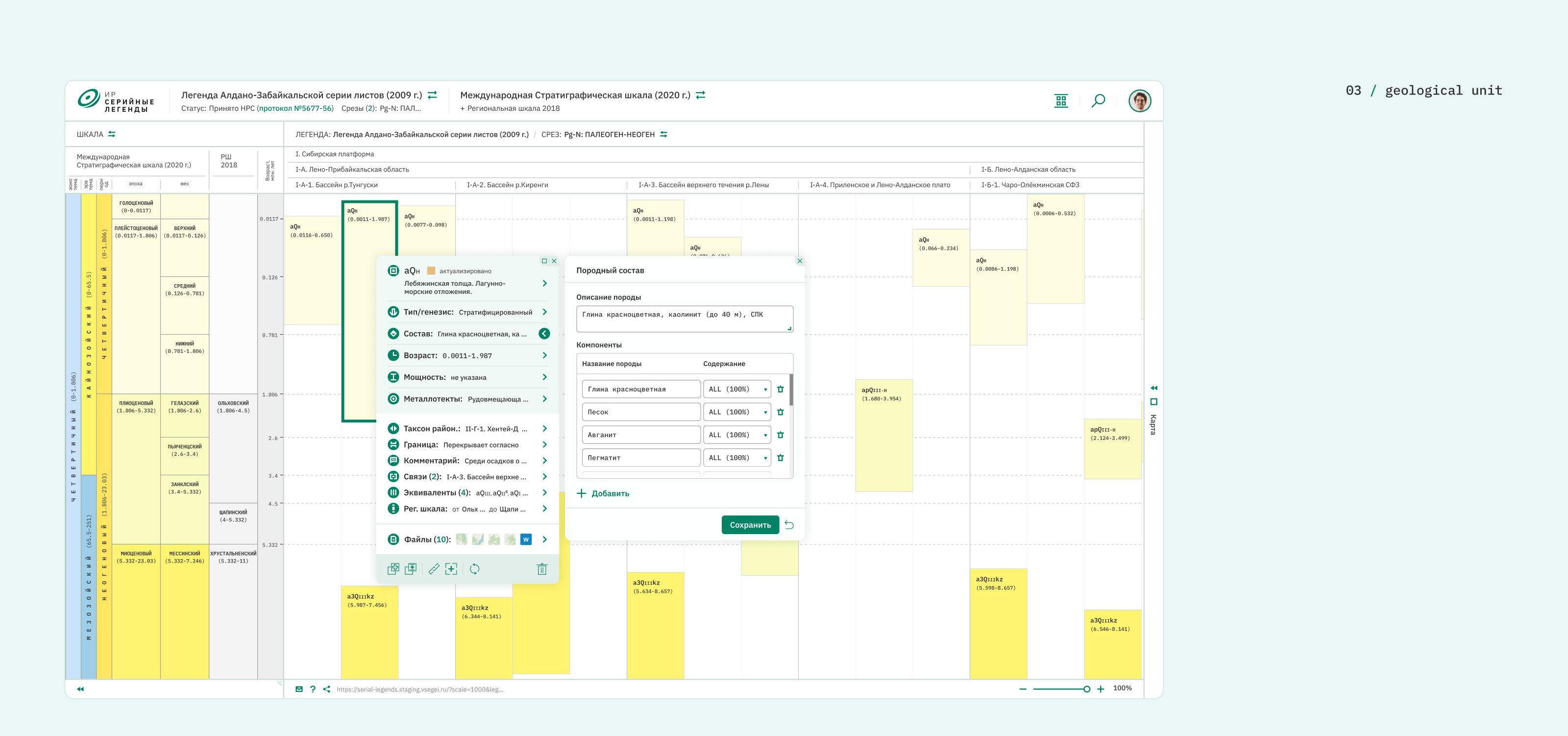Select the aQн (0.0006-0.532) unit block
This screenshot has height=736, width=1568.
(x=1055, y=248)
